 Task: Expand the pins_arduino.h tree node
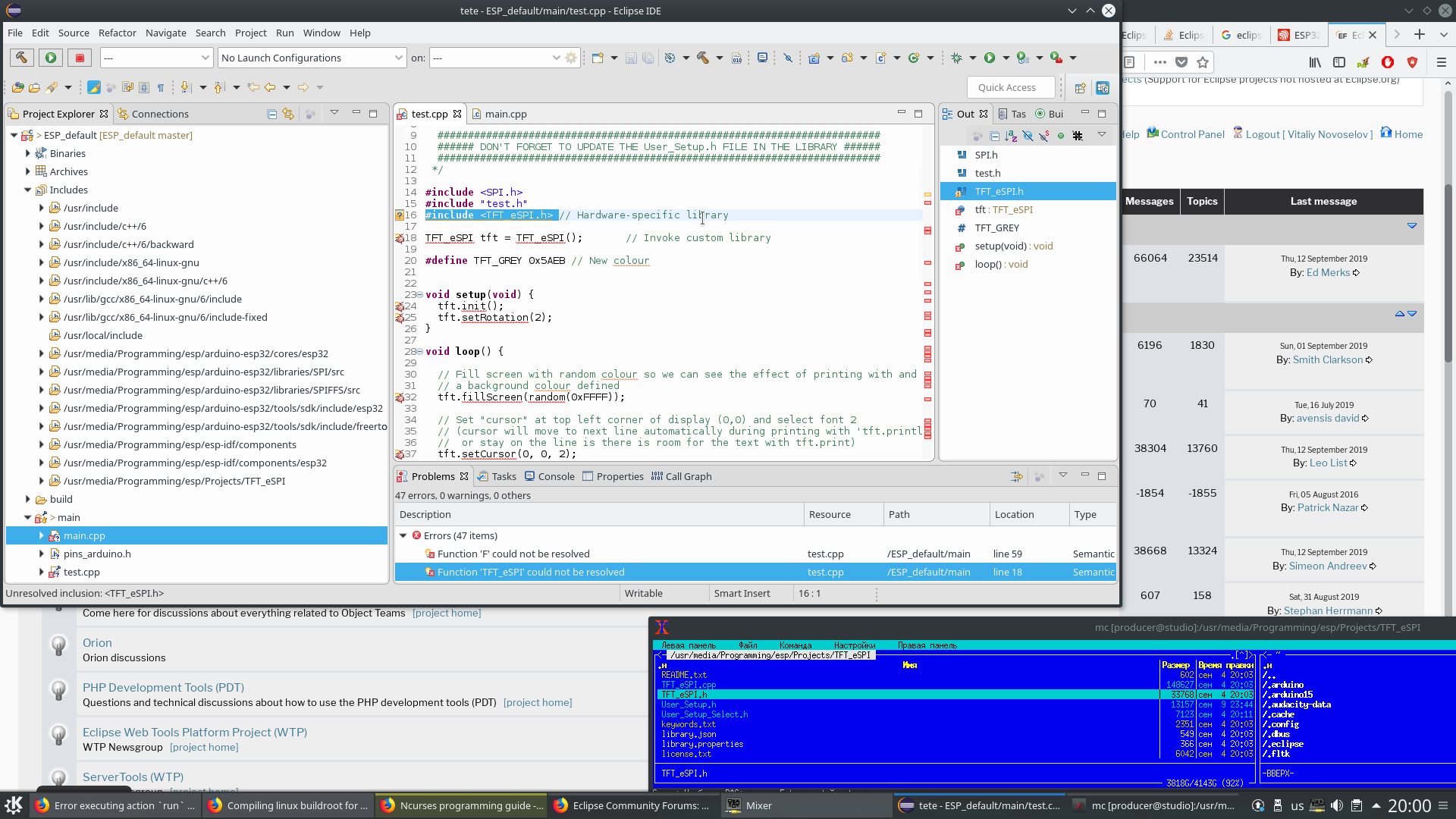coord(42,554)
